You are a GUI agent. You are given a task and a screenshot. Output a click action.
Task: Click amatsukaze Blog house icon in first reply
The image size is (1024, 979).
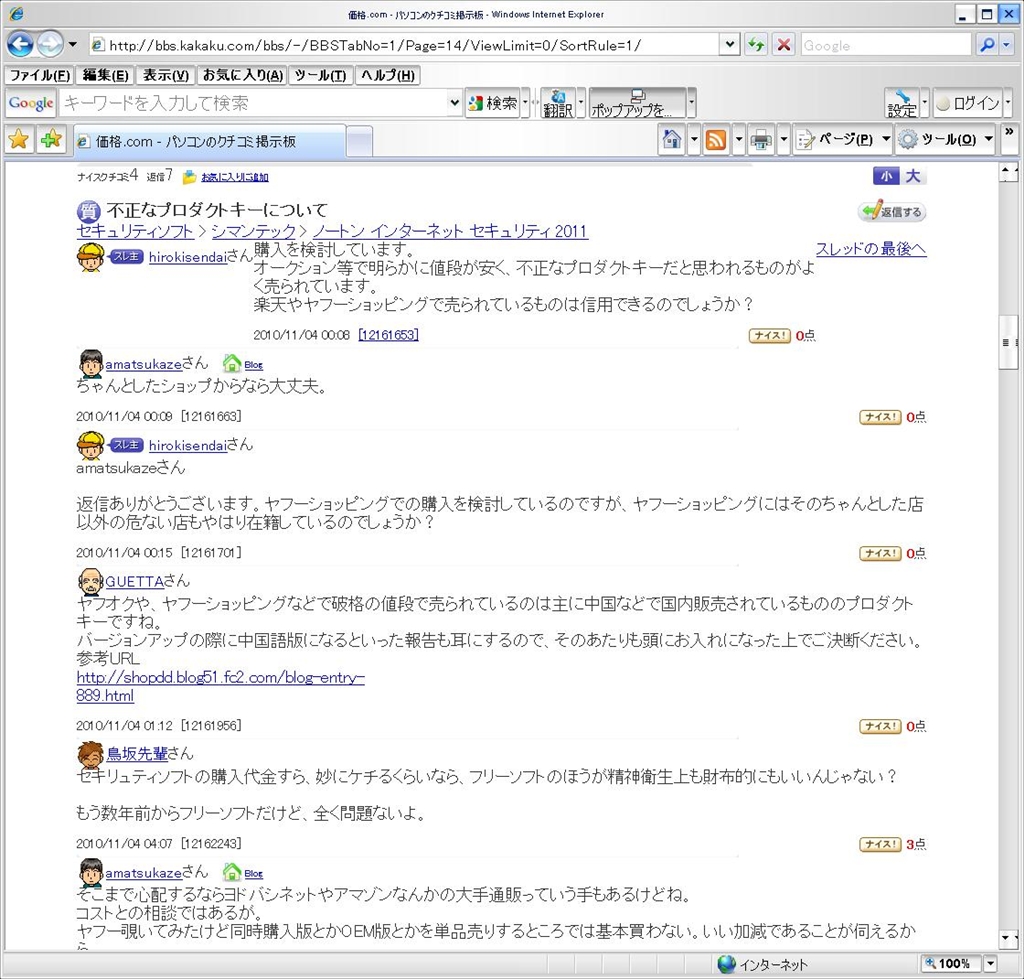(231, 363)
